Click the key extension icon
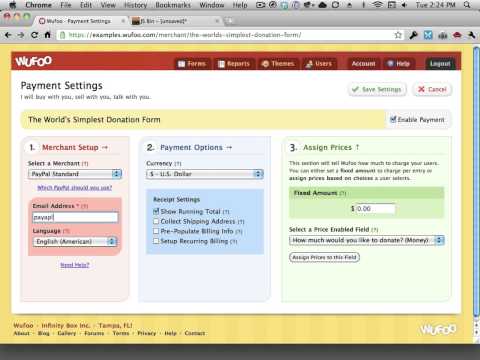The image size is (480, 360). pyautogui.click(x=413, y=35)
